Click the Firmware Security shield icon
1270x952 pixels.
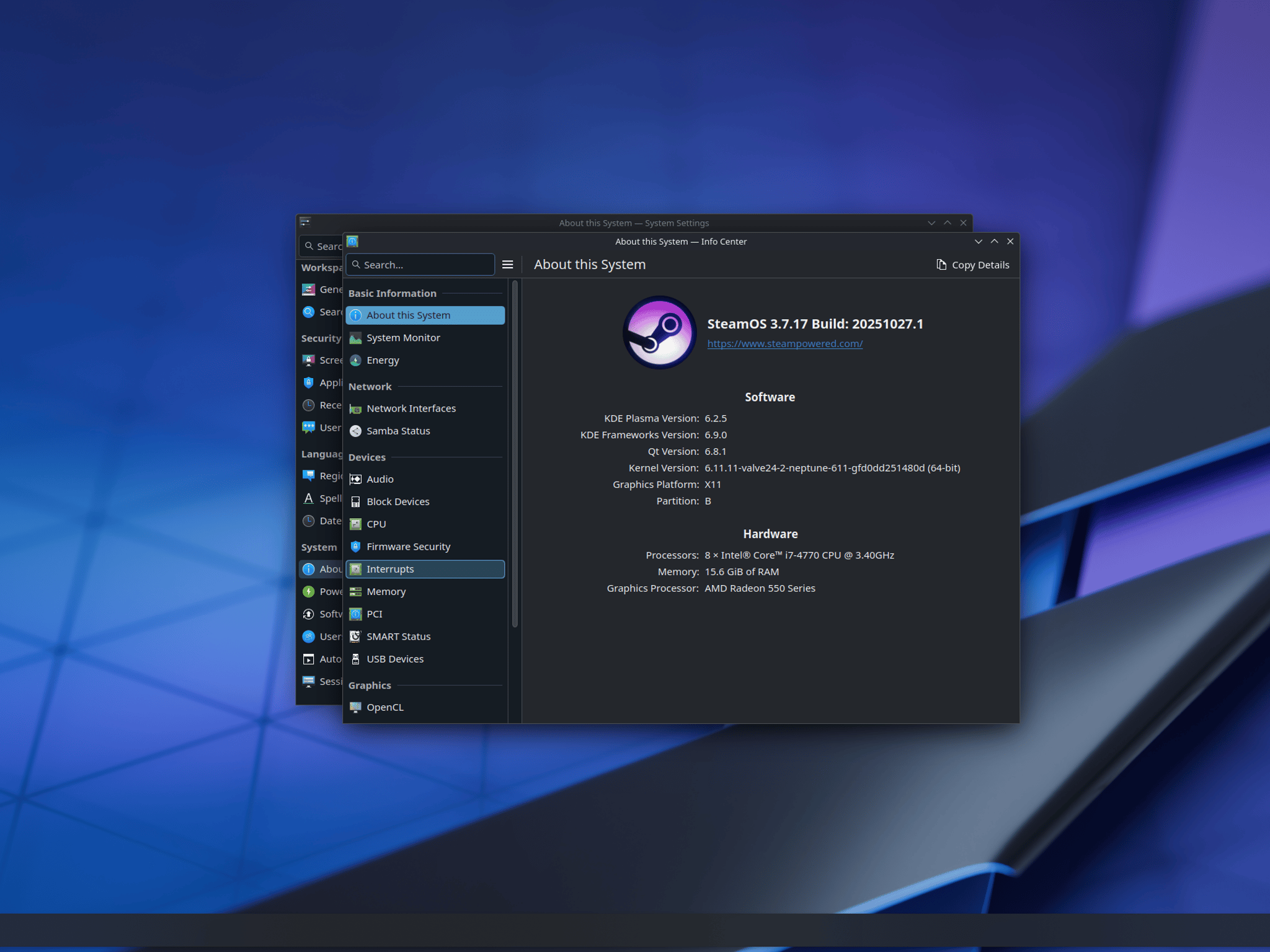355,547
